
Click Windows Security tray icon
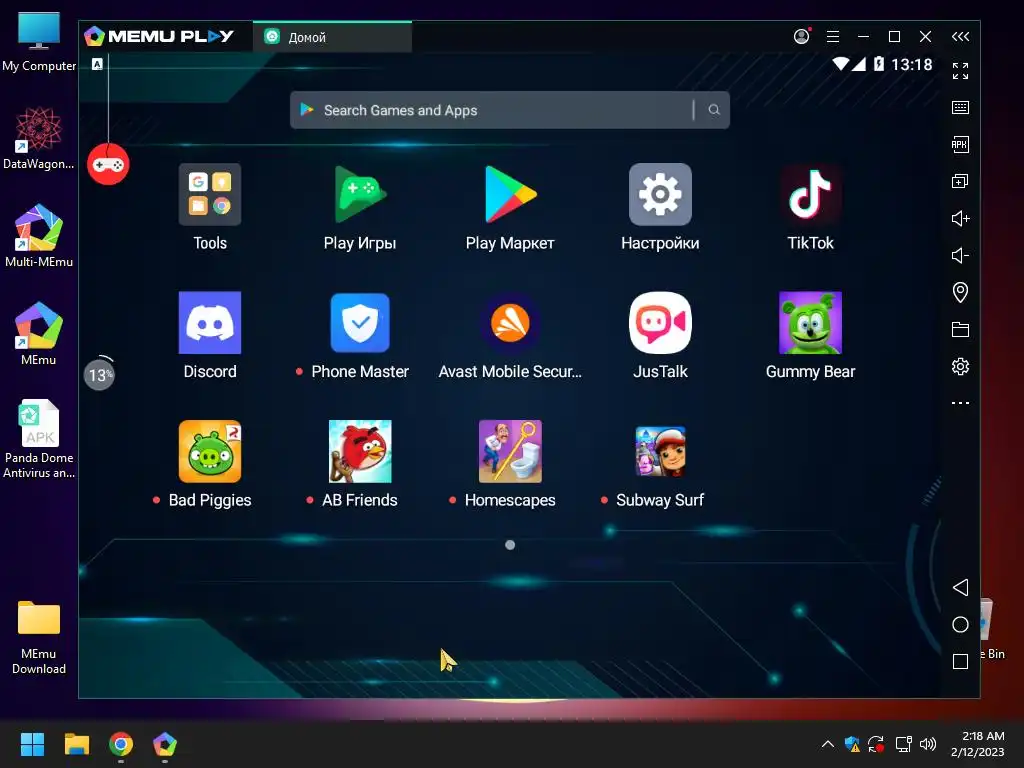[x=852, y=744]
